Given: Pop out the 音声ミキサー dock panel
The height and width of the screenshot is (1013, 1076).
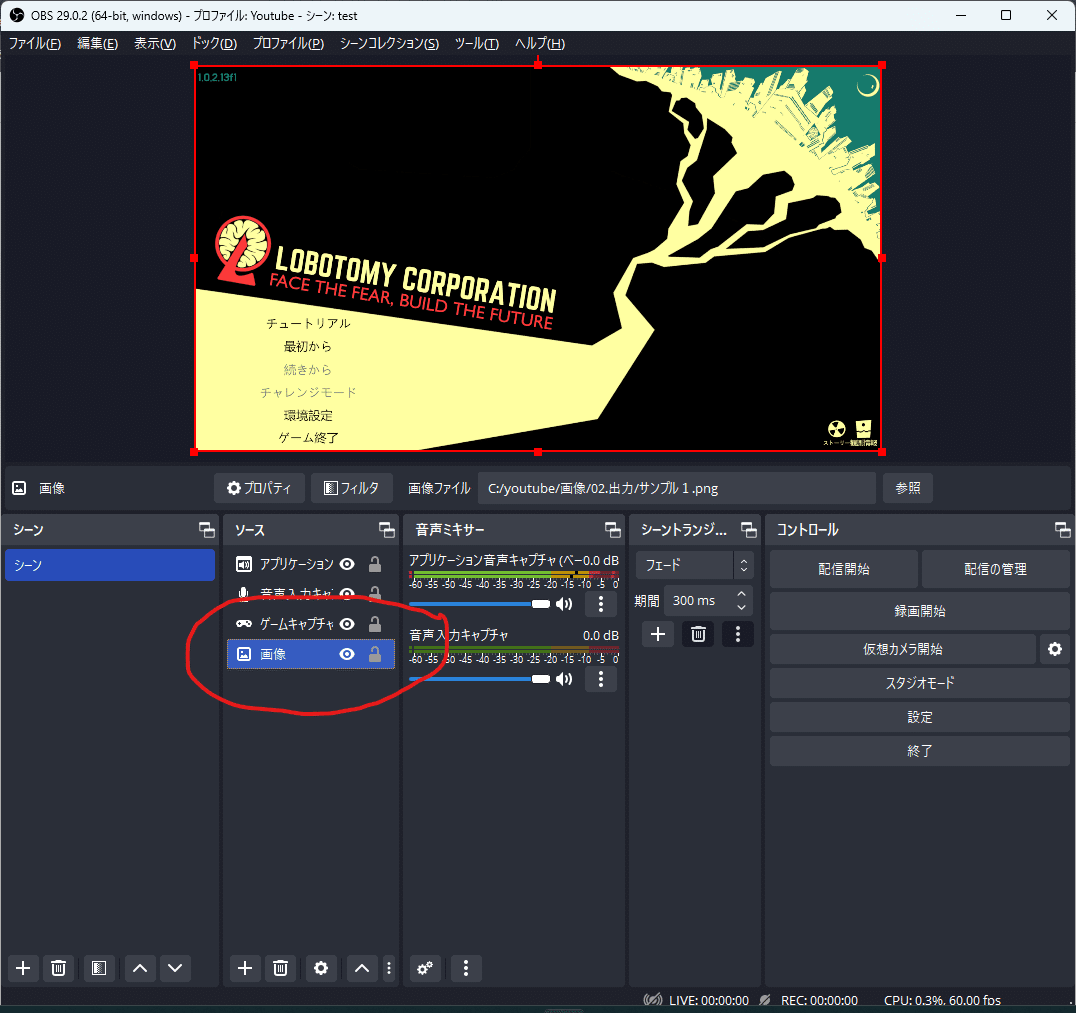Looking at the screenshot, I should pyautogui.click(x=612, y=530).
